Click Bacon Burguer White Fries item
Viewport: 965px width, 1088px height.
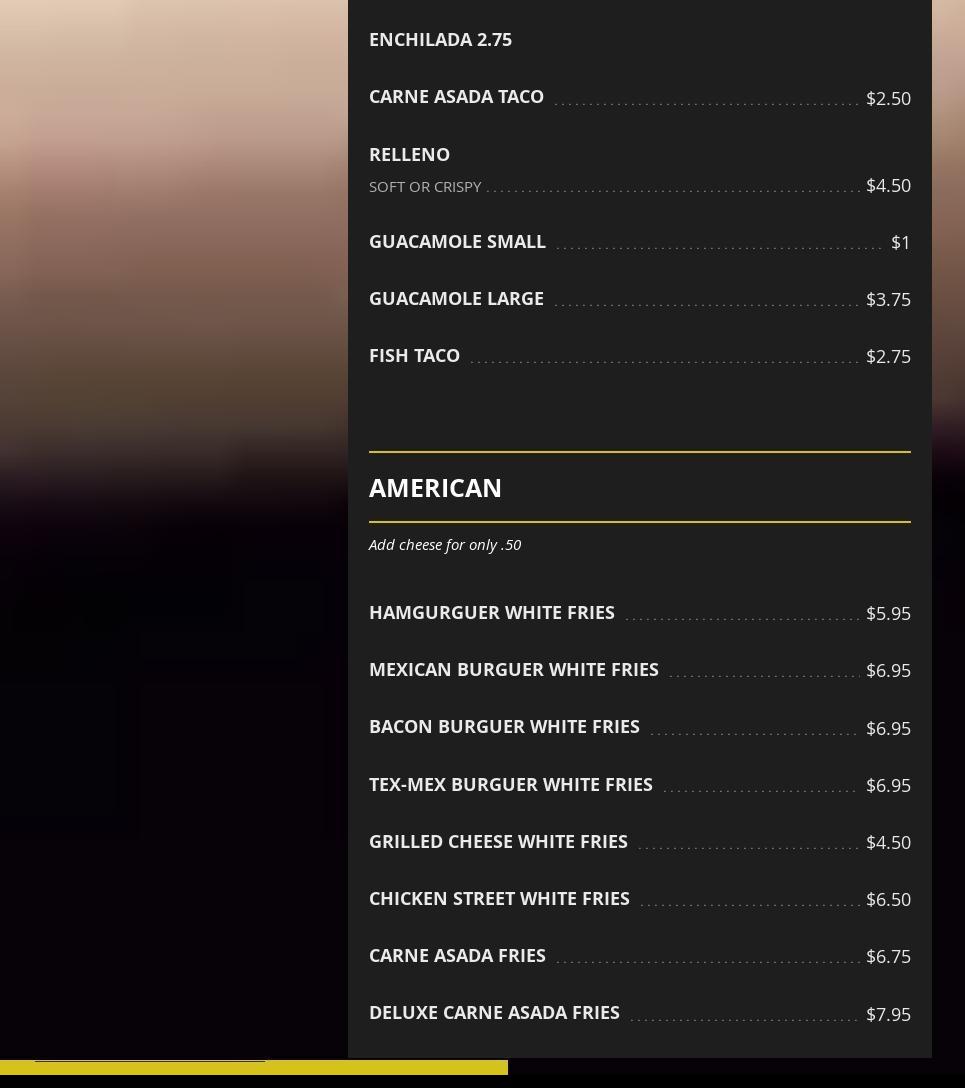pyautogui.click(x=504, y=727)
